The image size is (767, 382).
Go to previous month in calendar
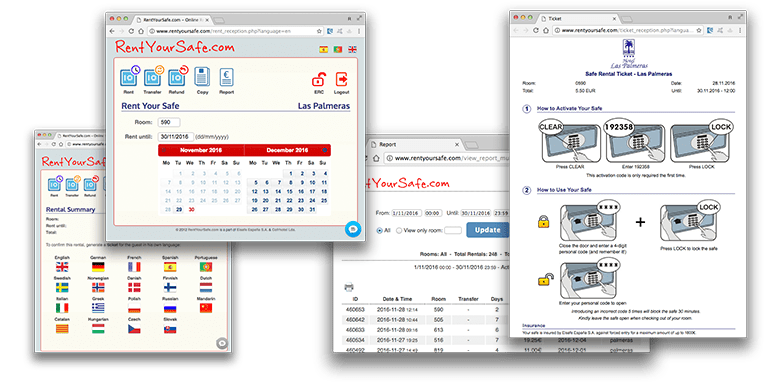165,150
